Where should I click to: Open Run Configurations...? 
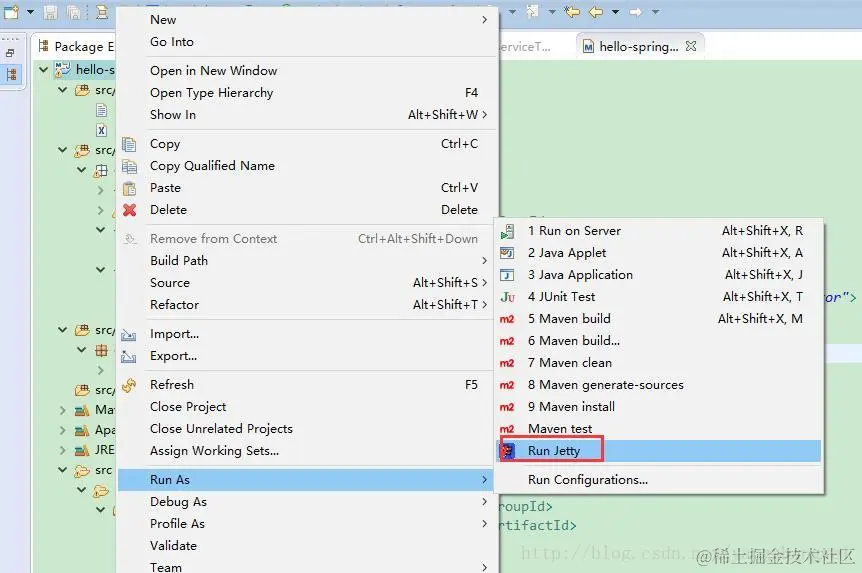click(659, 480)
